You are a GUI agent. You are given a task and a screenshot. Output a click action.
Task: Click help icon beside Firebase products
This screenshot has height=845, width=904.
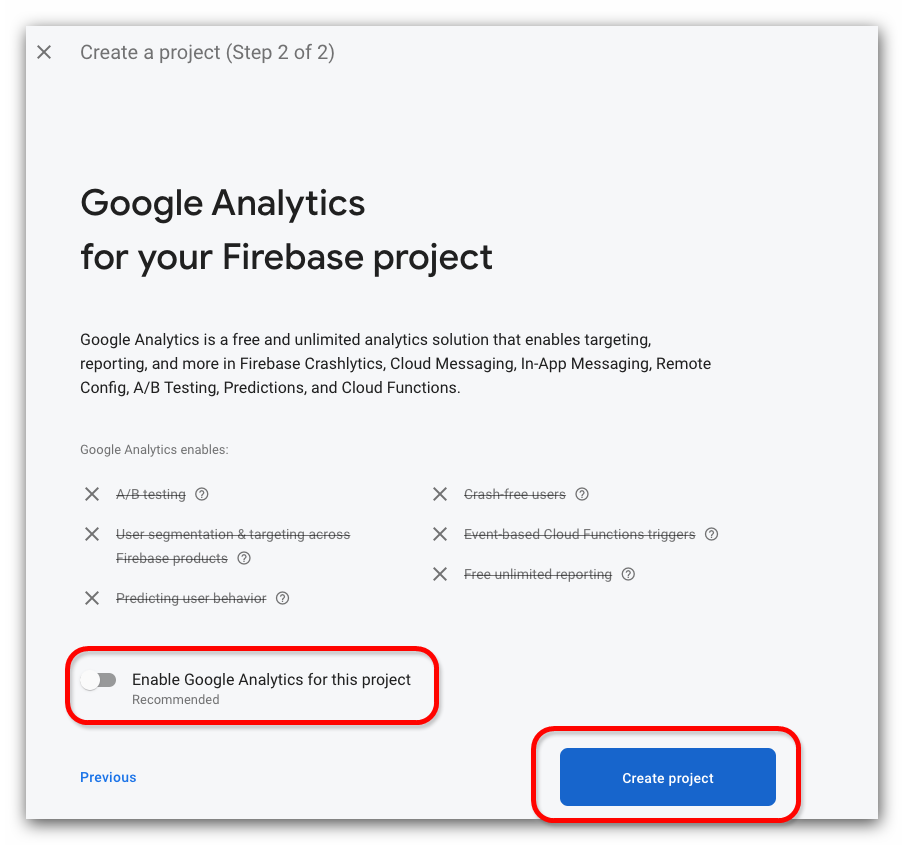(244, 558)
